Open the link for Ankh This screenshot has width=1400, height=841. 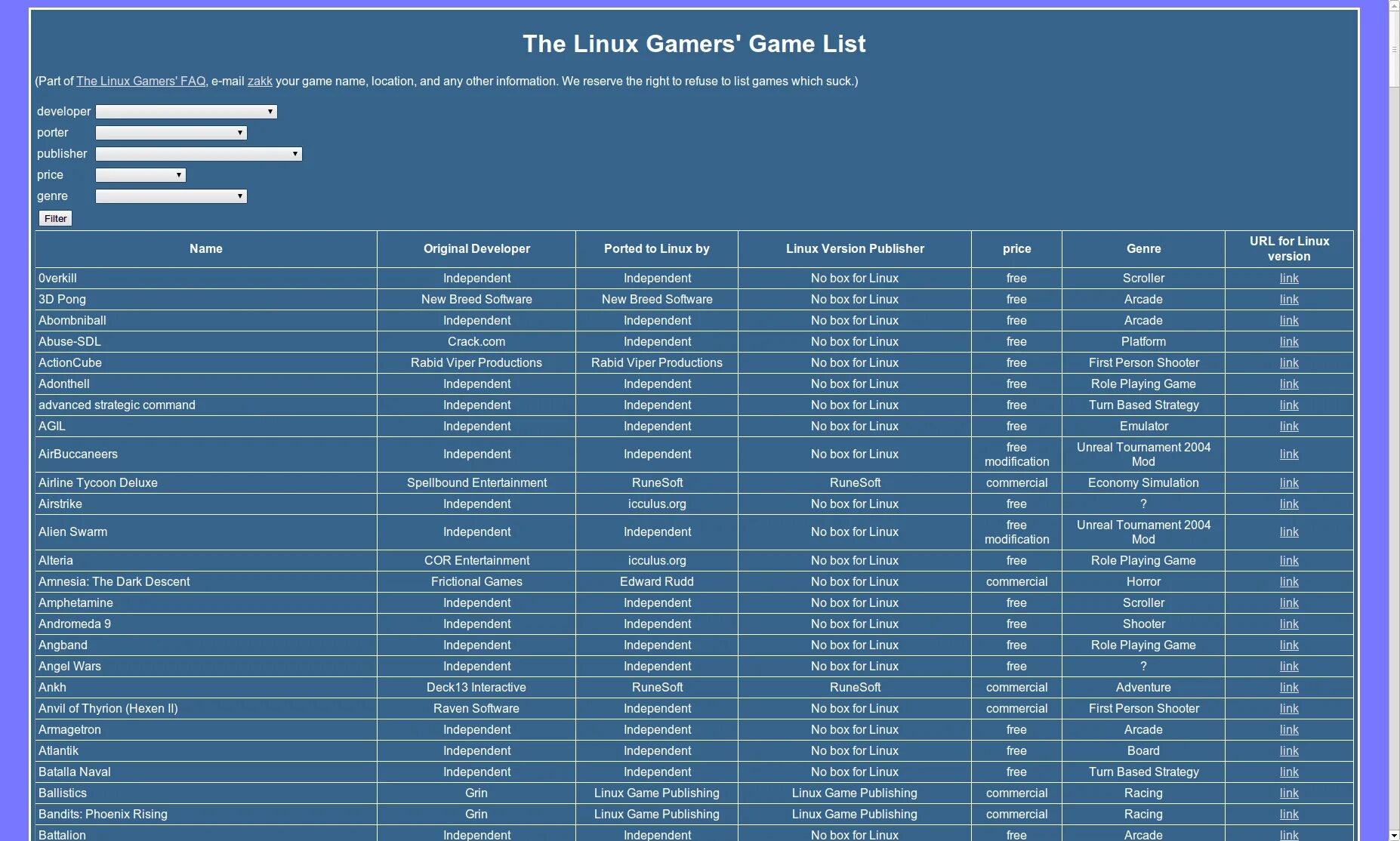(1289, 688)
